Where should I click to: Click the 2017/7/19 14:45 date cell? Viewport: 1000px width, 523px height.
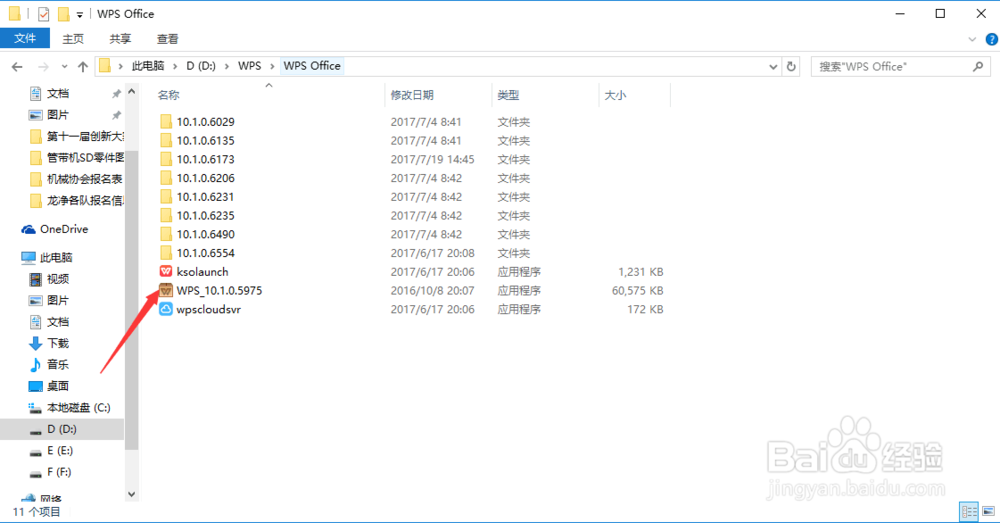432,159
